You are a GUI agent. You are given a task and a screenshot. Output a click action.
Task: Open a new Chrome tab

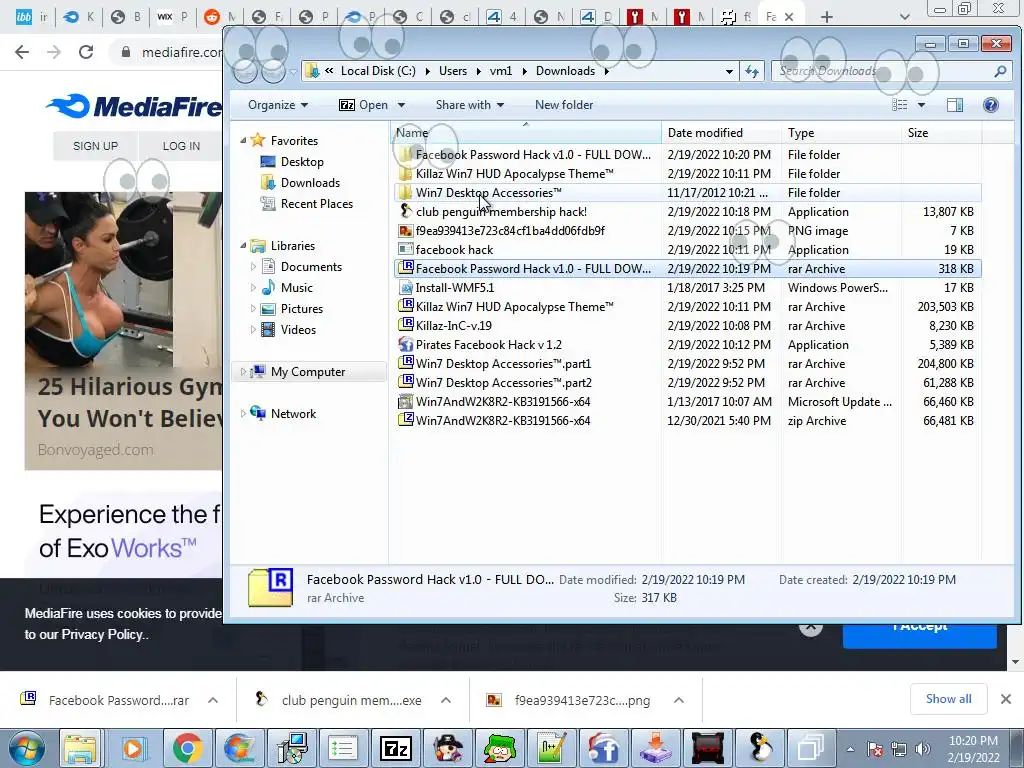(826, 17)
